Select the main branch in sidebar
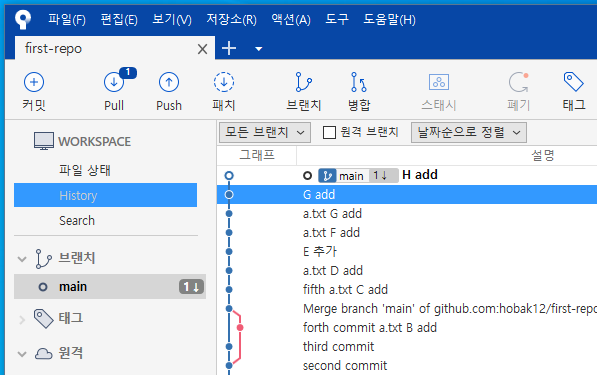This screenshot has height=375, width=597. [110, 287]
